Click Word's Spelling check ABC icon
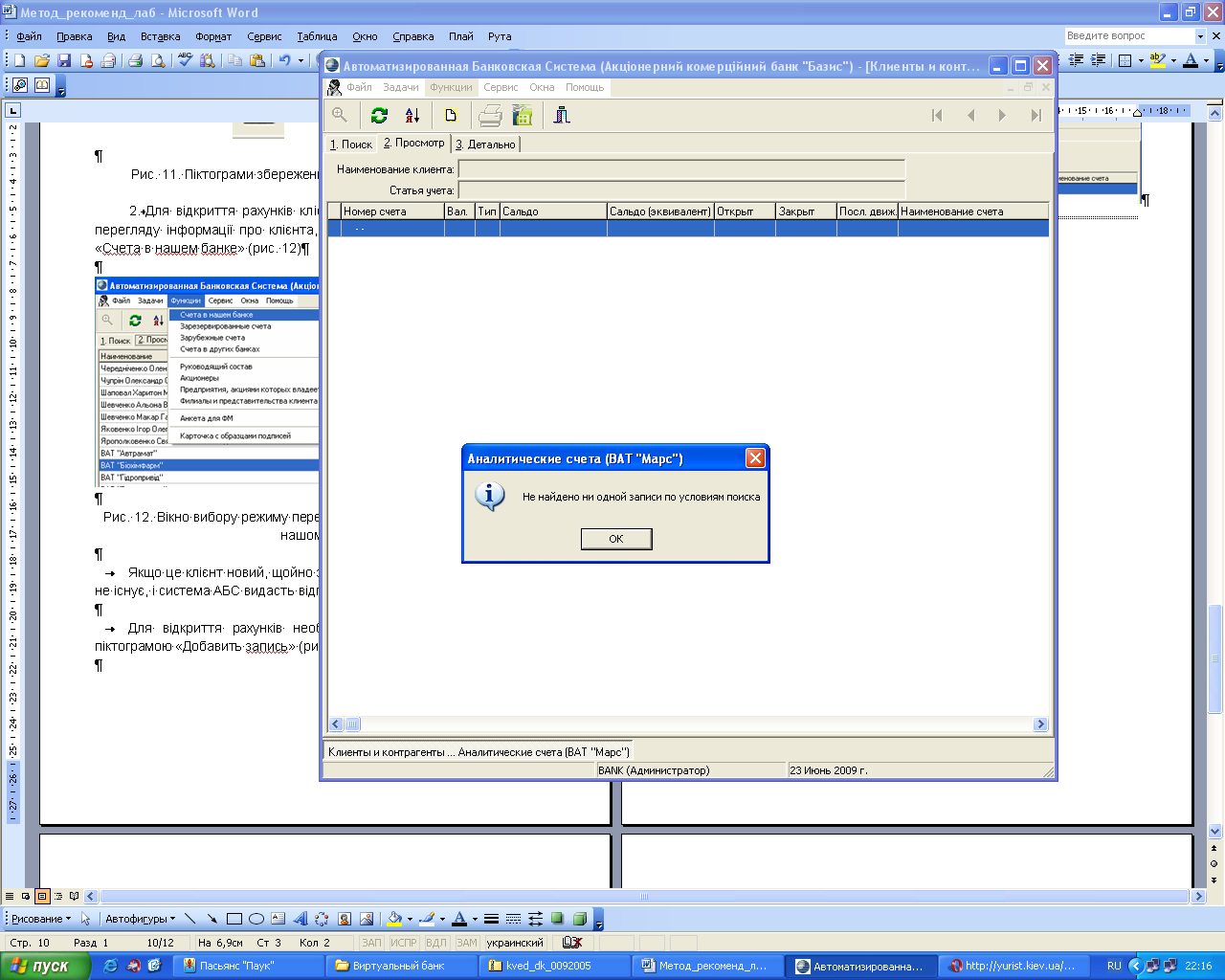 [x=186, y=60]
